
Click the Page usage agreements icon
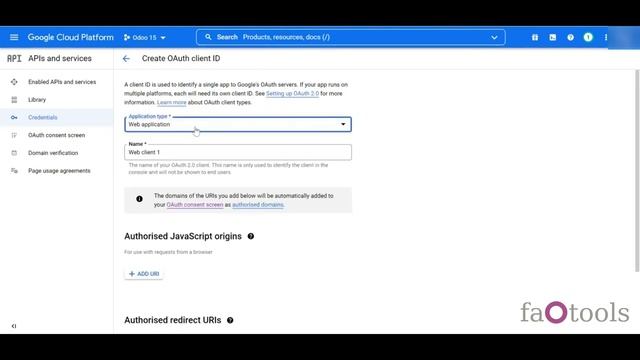click(x=14, y=171)
